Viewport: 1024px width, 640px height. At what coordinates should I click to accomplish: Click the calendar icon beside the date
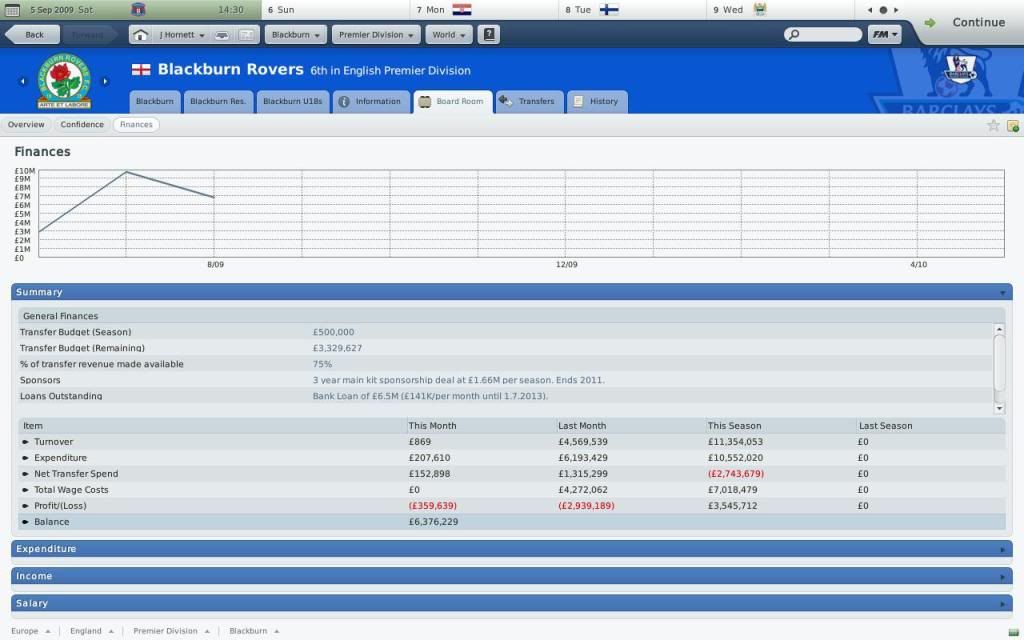click(12, 10)
